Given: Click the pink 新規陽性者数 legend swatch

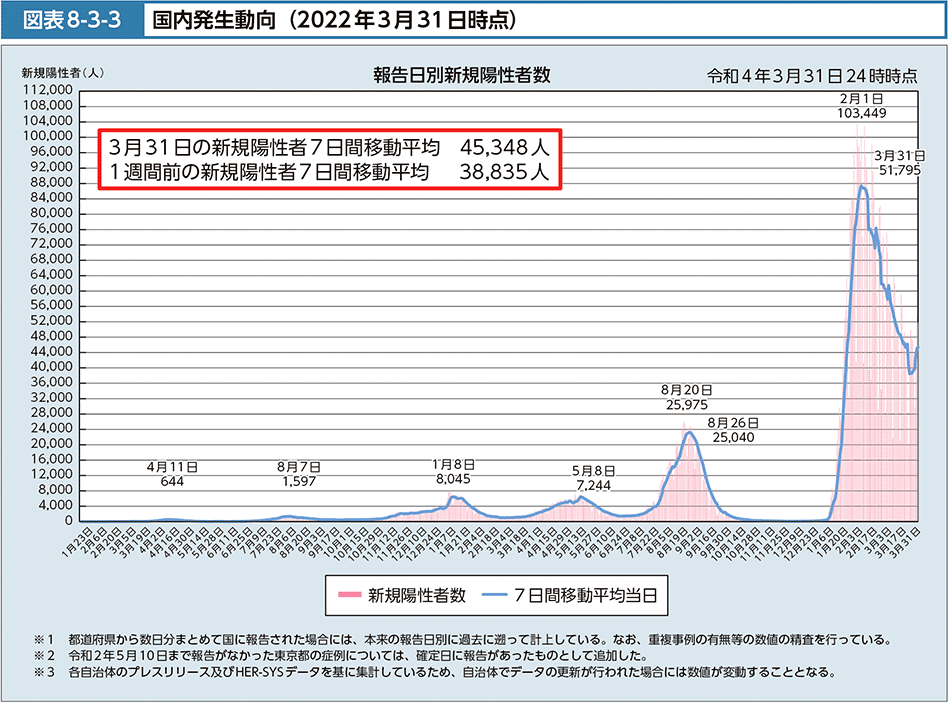Looking at the screenshot, I should pos(347,595).
